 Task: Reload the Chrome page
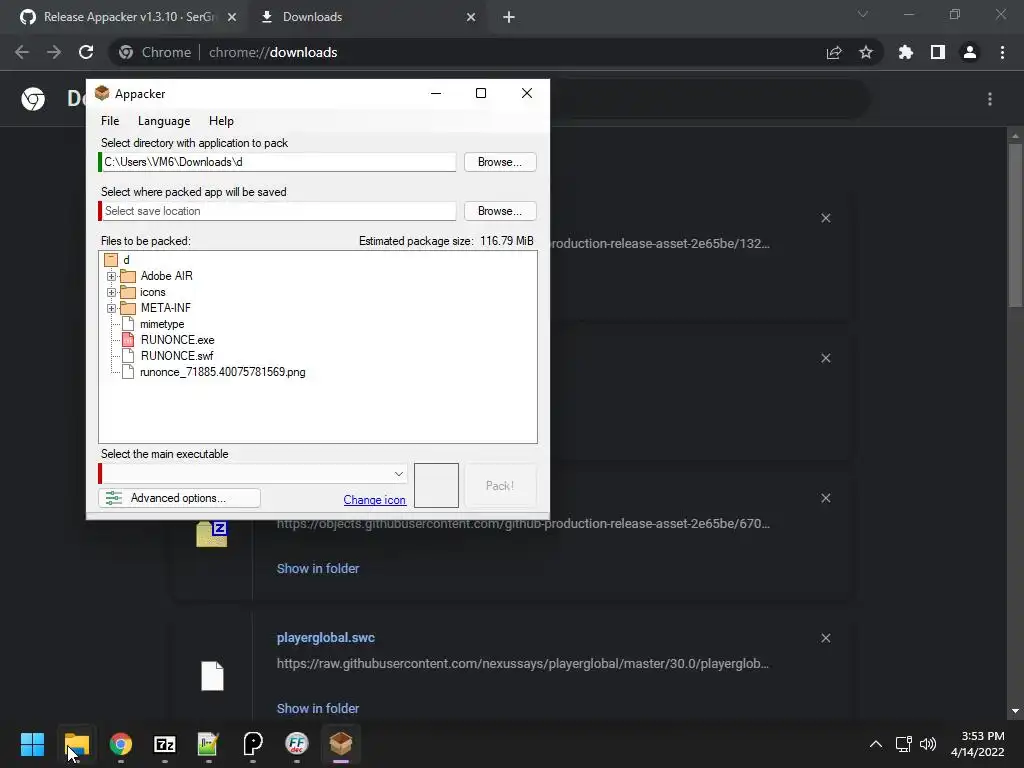click(x=86, y=52)
